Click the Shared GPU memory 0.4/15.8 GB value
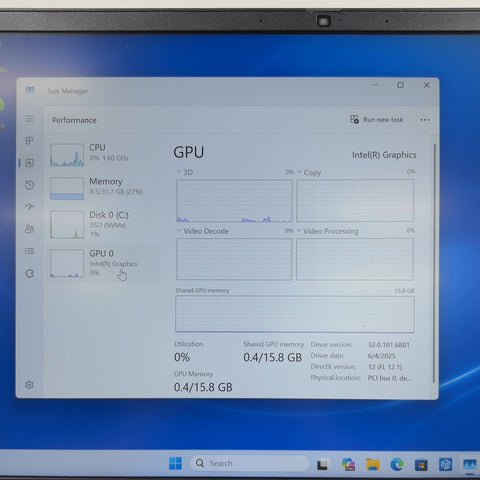Image resolution: width=480 pixels, height=480 pixels. coord(273,357)
